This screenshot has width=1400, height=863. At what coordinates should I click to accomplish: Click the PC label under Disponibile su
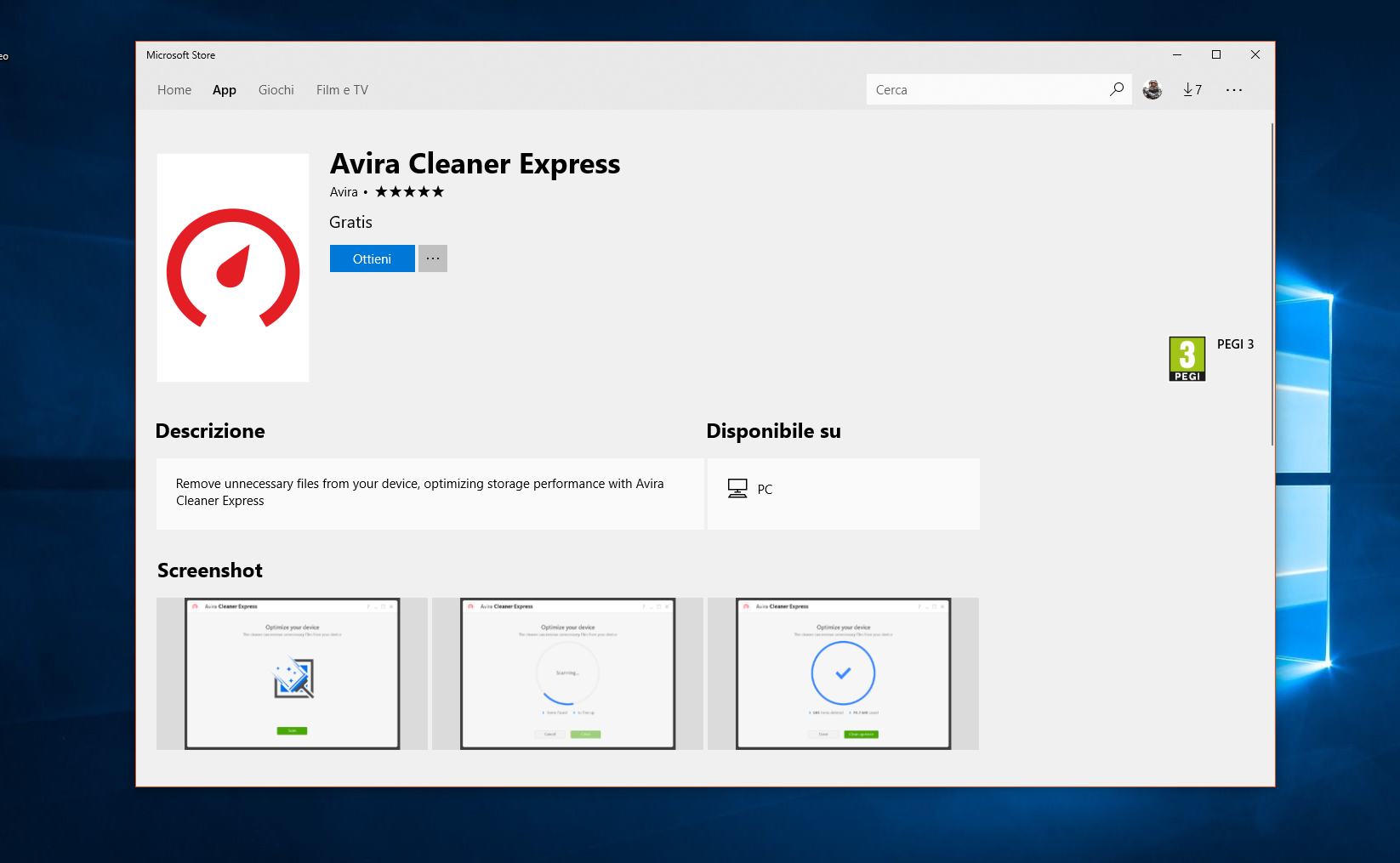click(x=765, y=490)
